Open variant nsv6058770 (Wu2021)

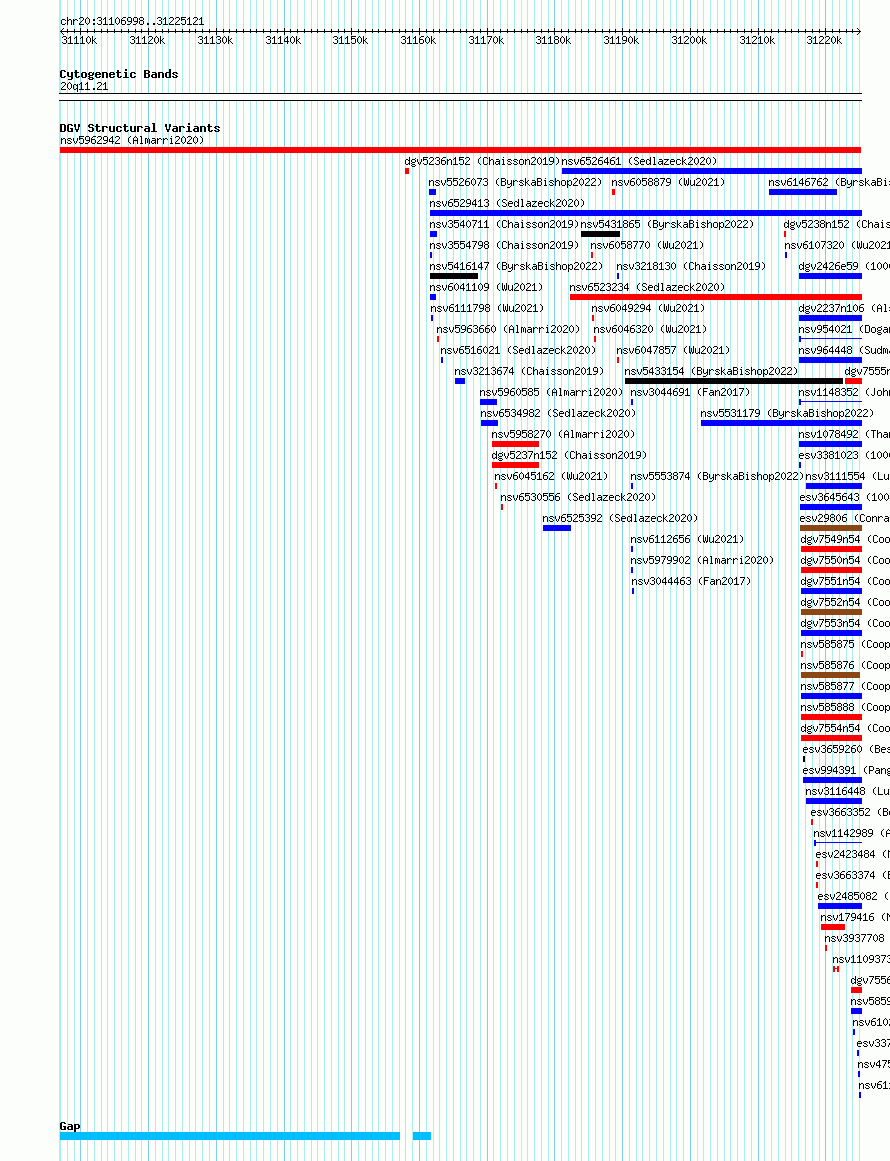[x=647, y=245]
